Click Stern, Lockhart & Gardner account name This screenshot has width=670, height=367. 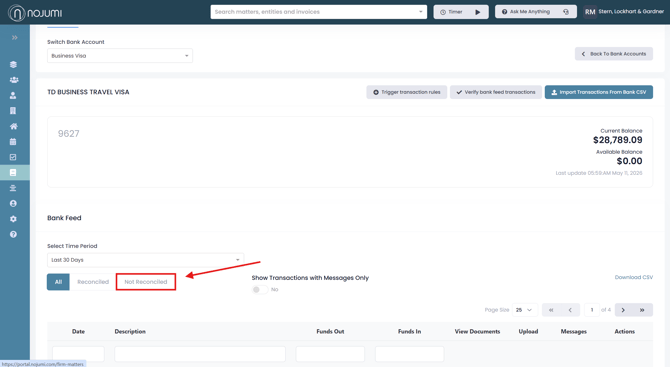pos(631,12)
